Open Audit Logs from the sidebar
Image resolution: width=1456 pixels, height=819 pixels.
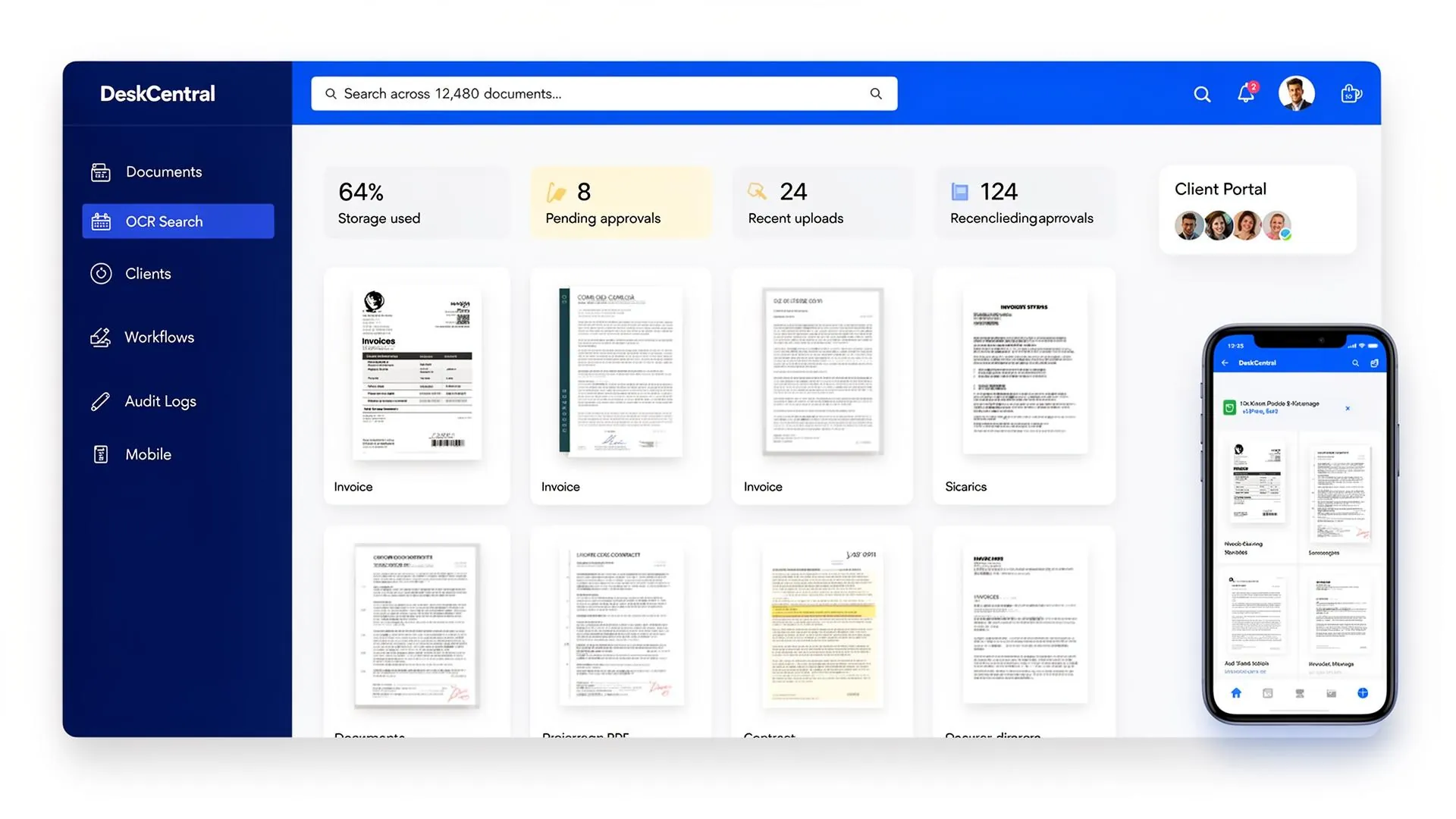point(160,401)
